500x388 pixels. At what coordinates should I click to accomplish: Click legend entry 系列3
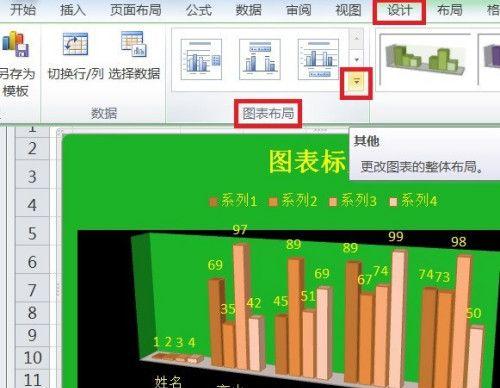coord(358,200)
